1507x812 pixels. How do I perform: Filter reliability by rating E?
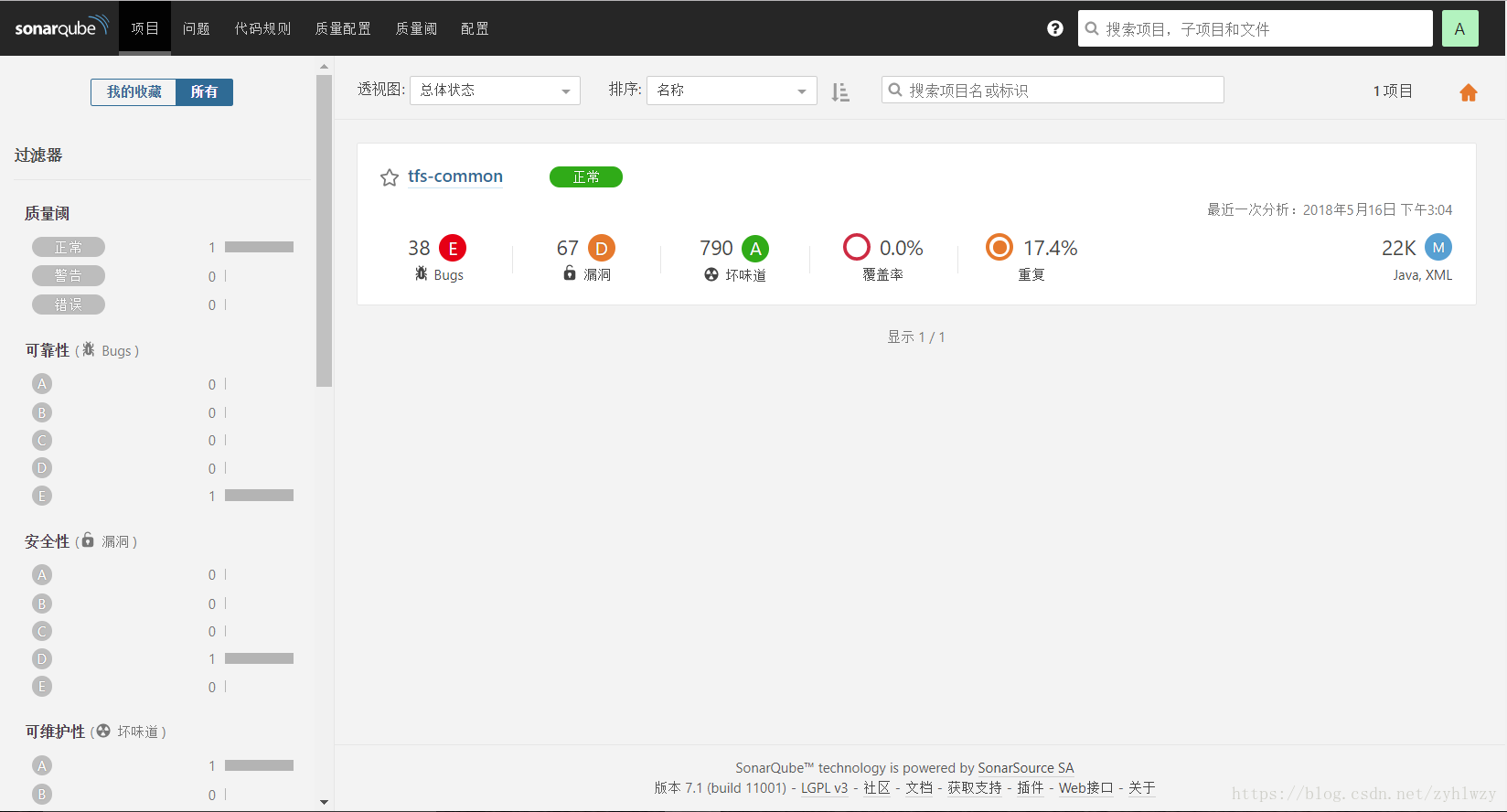coord(41,496)
